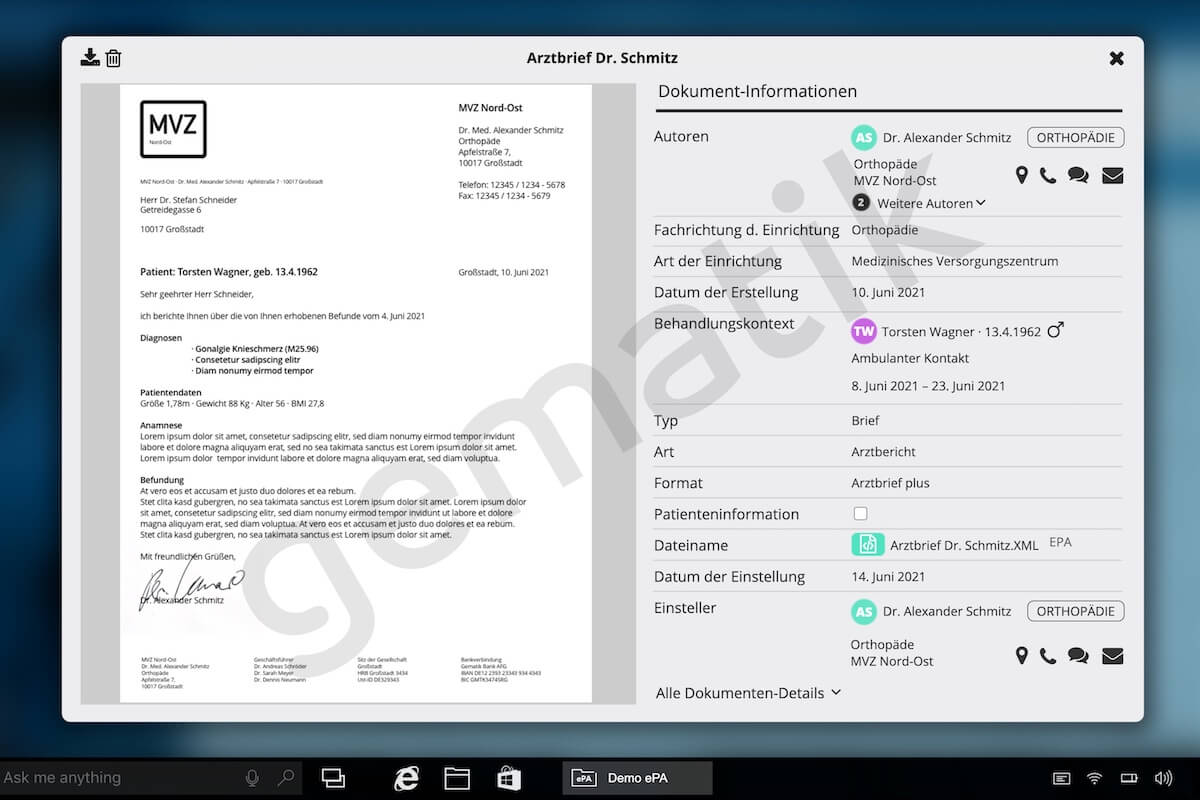Viewport: 1200px width, 800px height.
Task: Show location of Einsteller Dr. Schmitz
Action: click(1022, 656)
